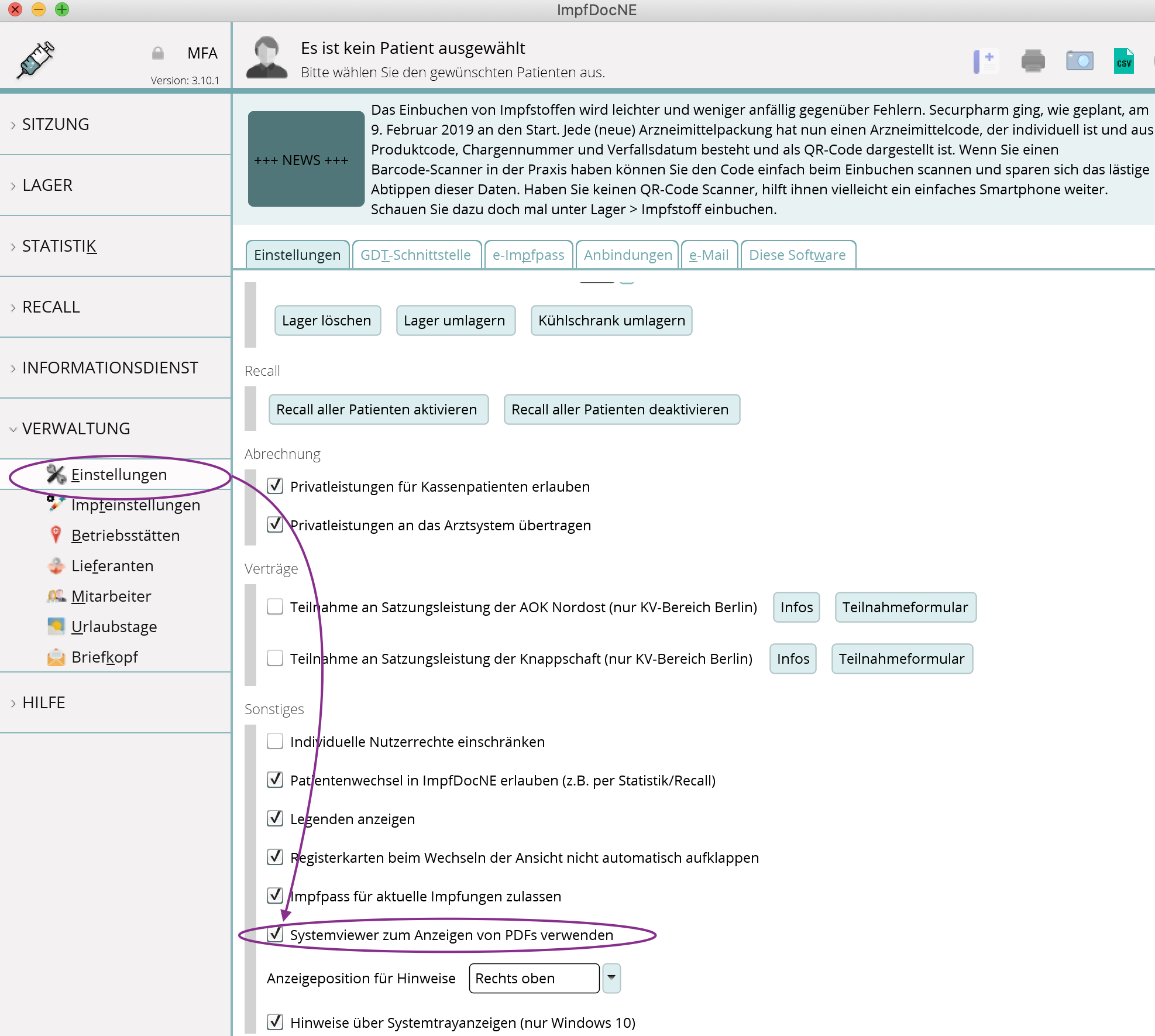Click the Lager löschen button
This screenshot has height=1036, width=1155.
[x=327, y=320]
